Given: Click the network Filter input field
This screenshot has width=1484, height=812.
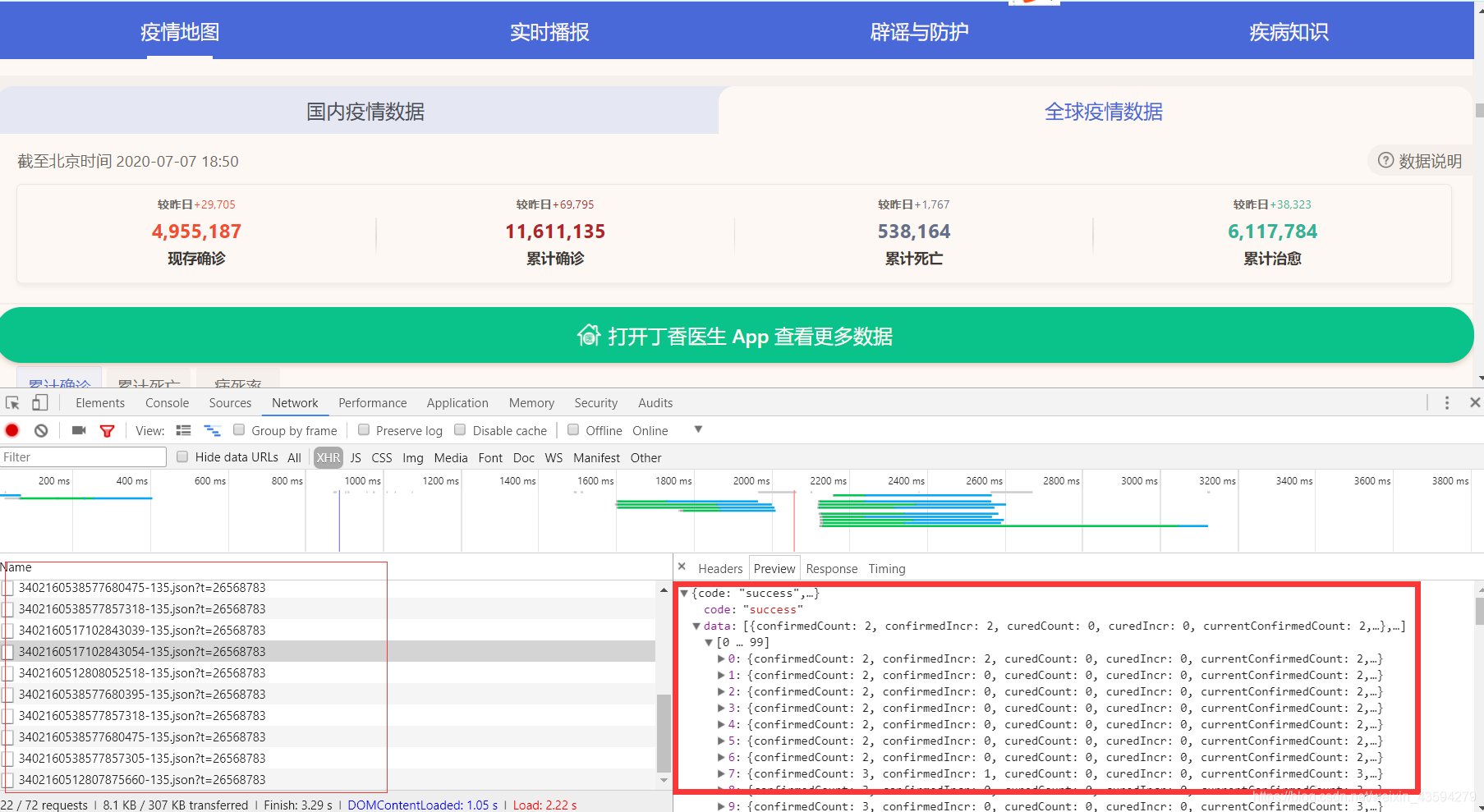Looking at the screenshot, I should [83, 456].
